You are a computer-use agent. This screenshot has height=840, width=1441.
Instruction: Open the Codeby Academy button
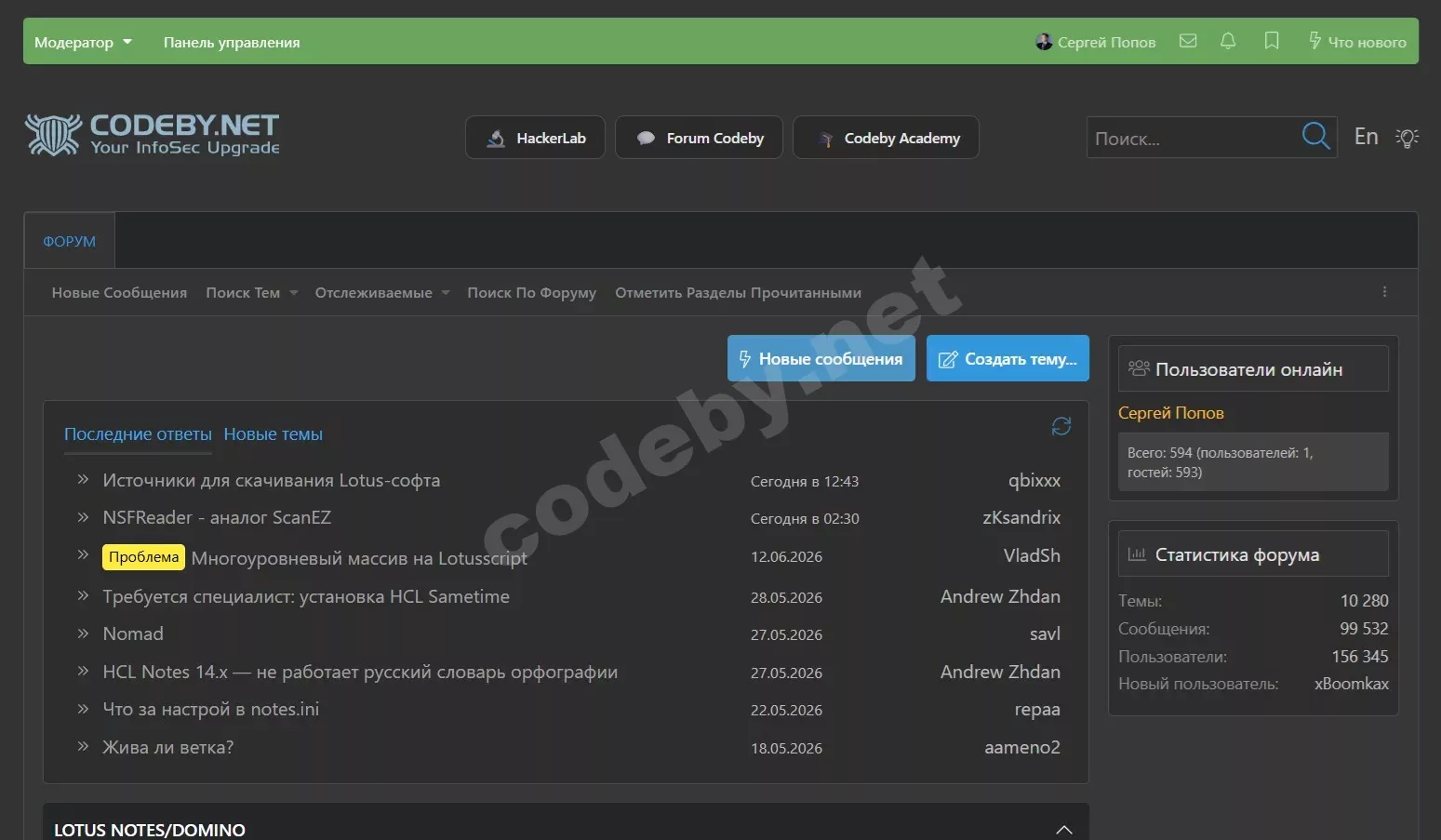(886, 138)
